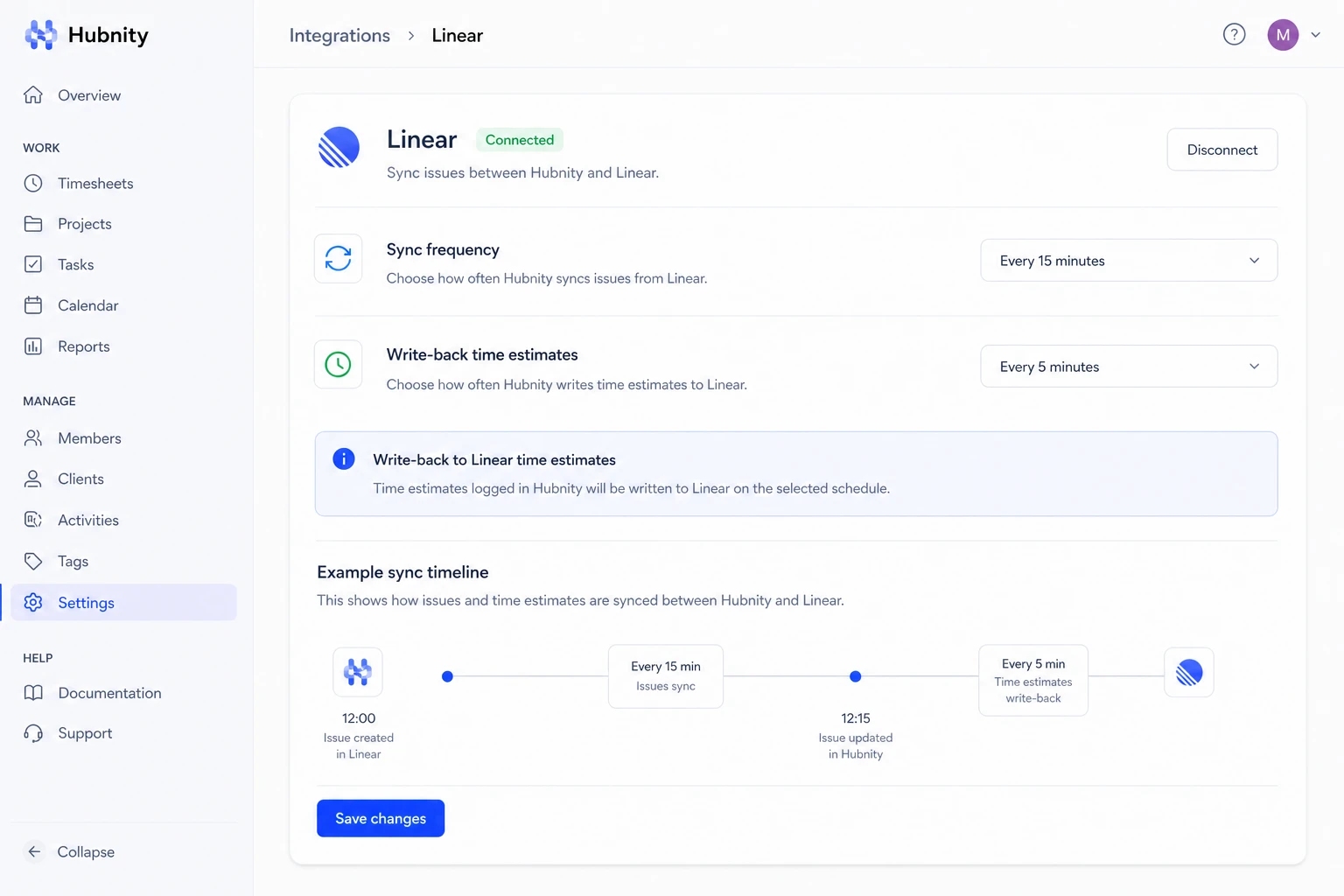Click the Clients person icon

click(x=33, y=479)
